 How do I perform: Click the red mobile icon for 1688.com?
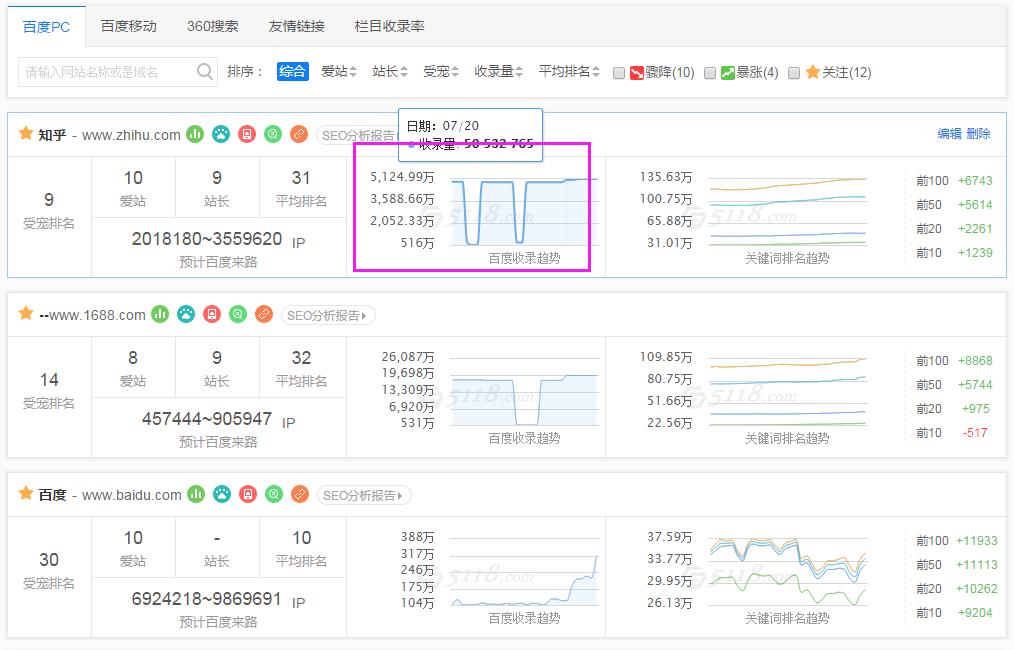coord(211,315)
